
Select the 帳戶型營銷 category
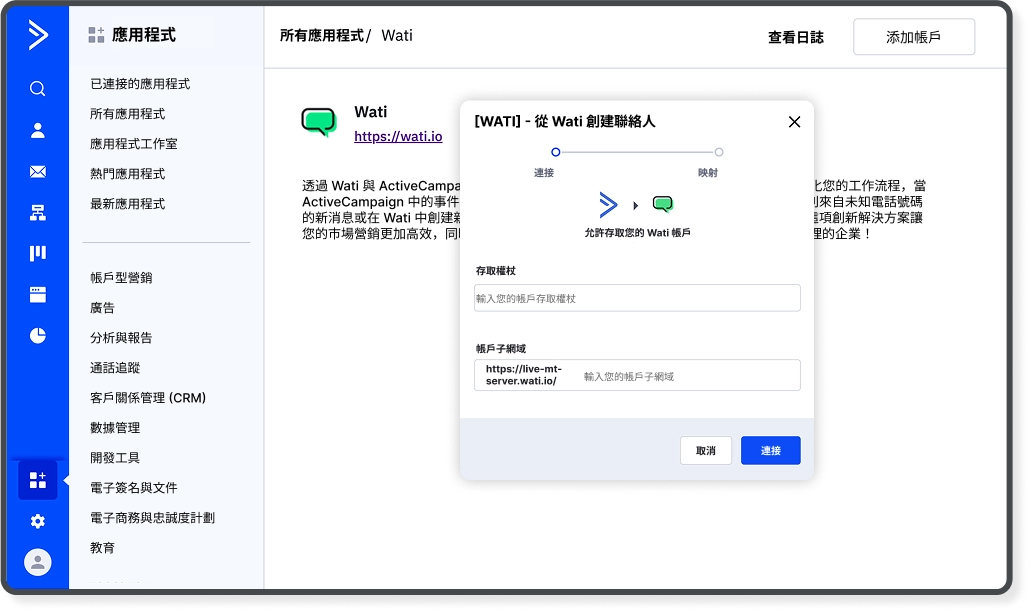coord(121,278)
